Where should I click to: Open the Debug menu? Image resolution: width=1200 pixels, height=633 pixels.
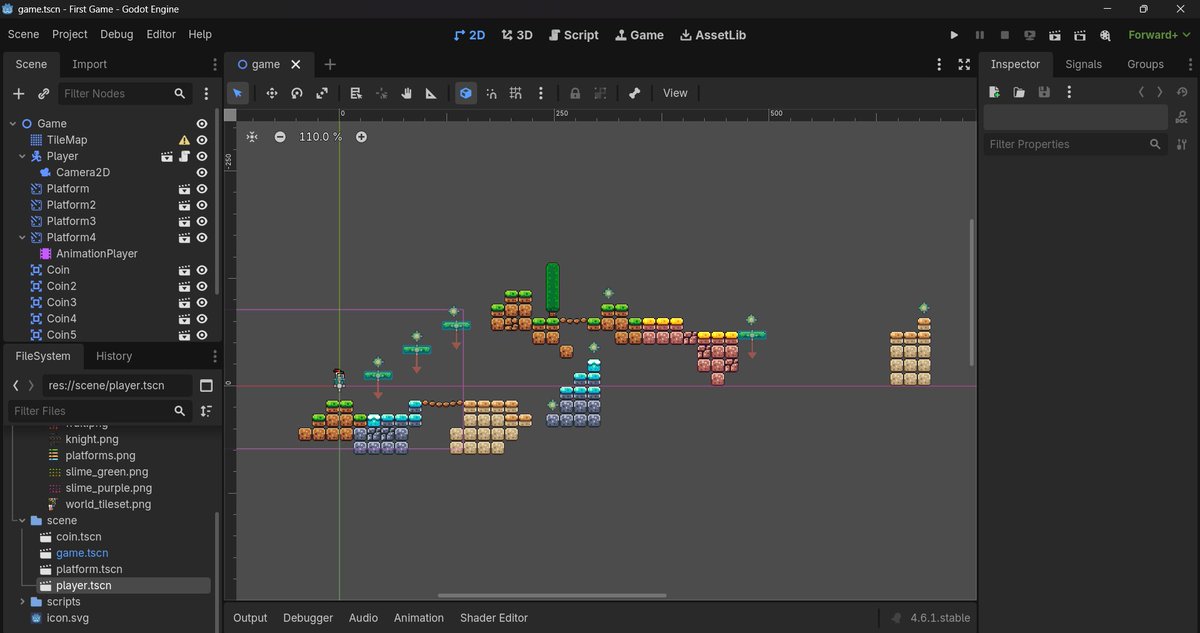(117, 34)
